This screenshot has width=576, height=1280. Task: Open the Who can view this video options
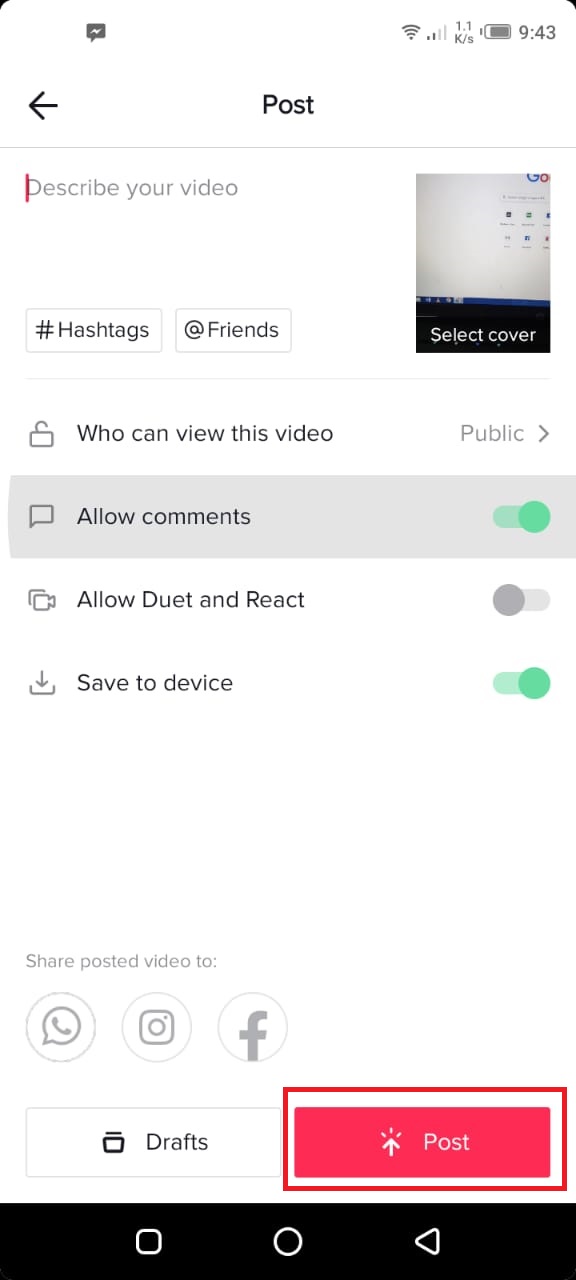(x=204, y=433)
